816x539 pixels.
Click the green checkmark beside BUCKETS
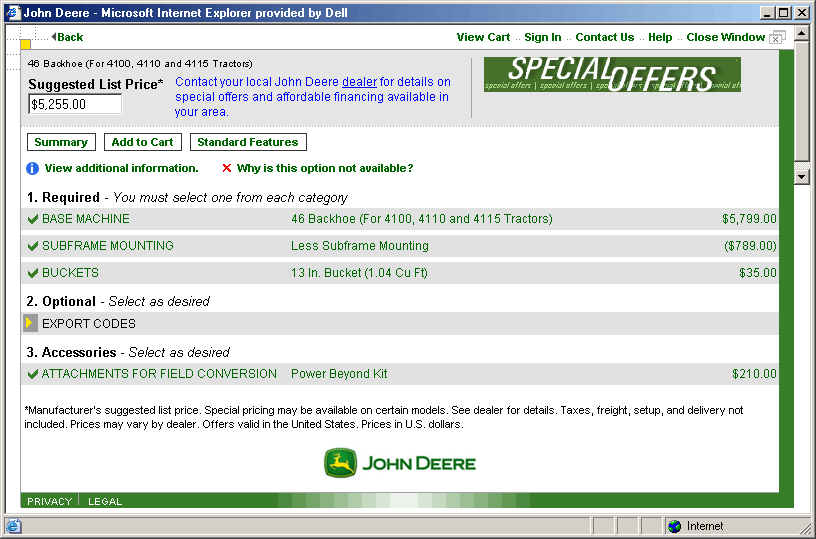pyautogui.click(x=33, y=273)
